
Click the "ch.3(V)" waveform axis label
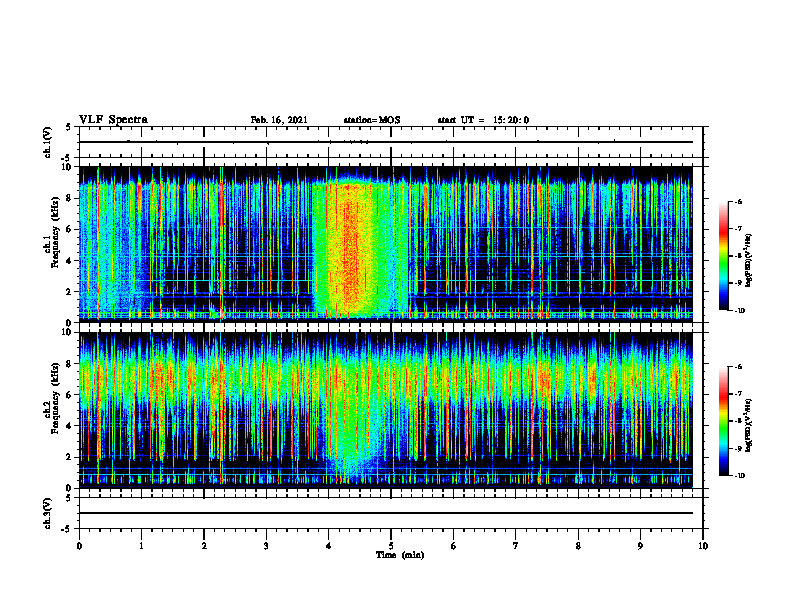click(48, 513)
